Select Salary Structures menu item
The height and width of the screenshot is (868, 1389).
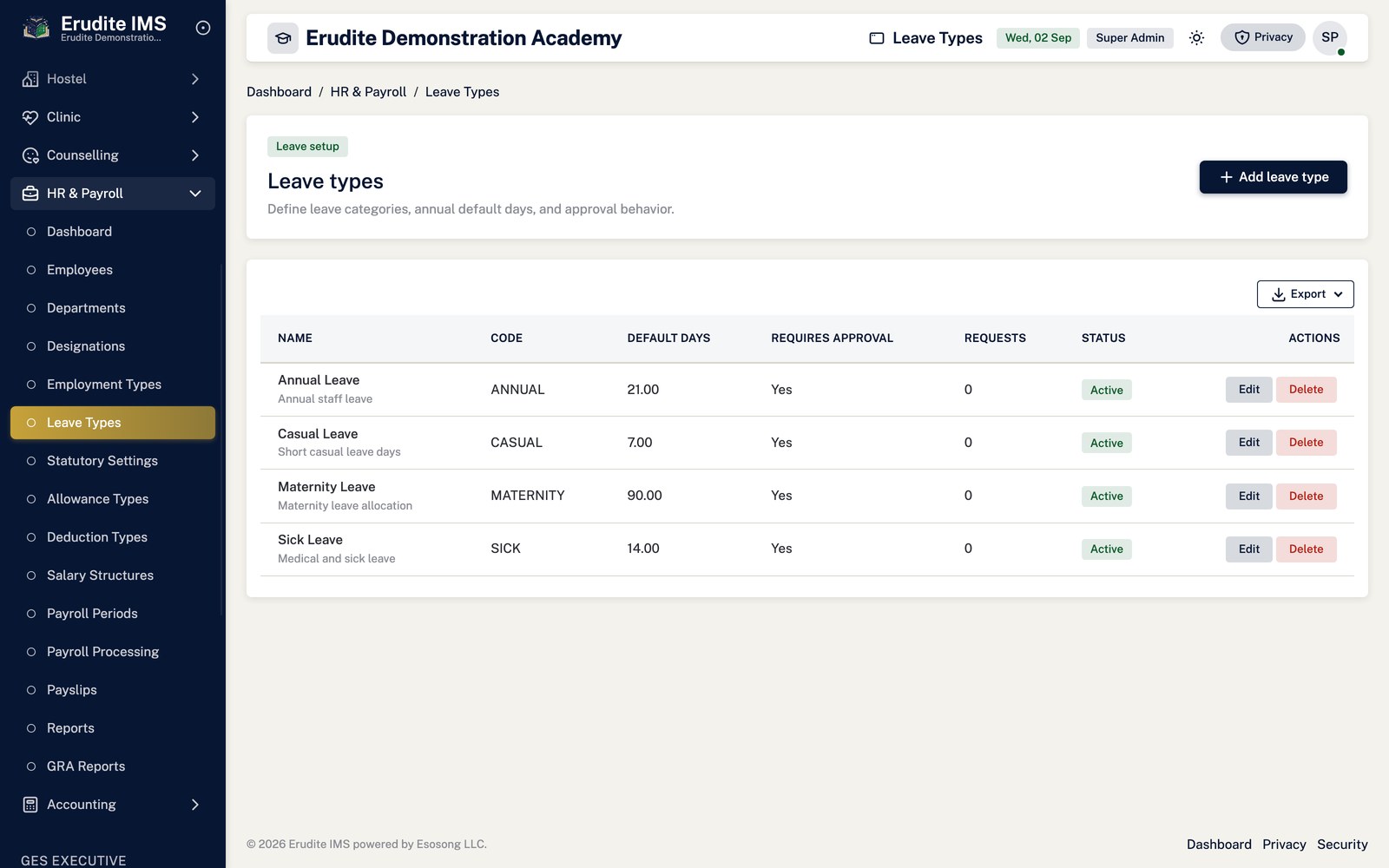pyautogui.click(x=113, y=575)
